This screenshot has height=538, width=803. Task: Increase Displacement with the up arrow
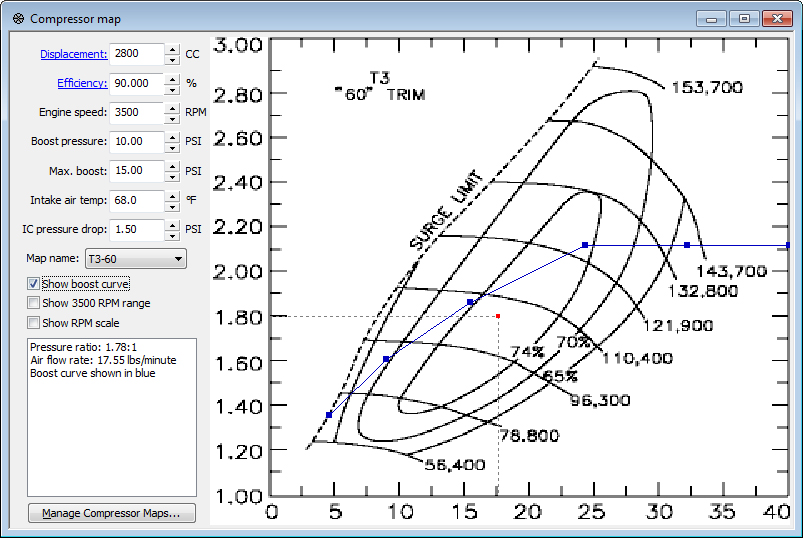coord(173,49)
